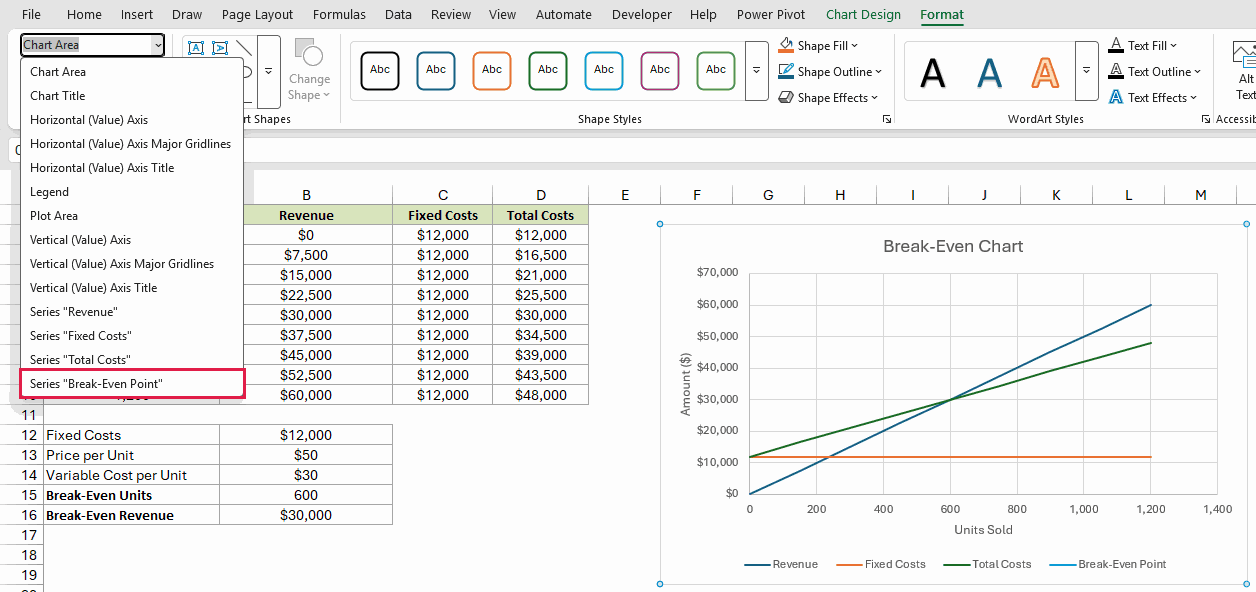Choose the green outlined Abc shape style

(x=548, y=70)
